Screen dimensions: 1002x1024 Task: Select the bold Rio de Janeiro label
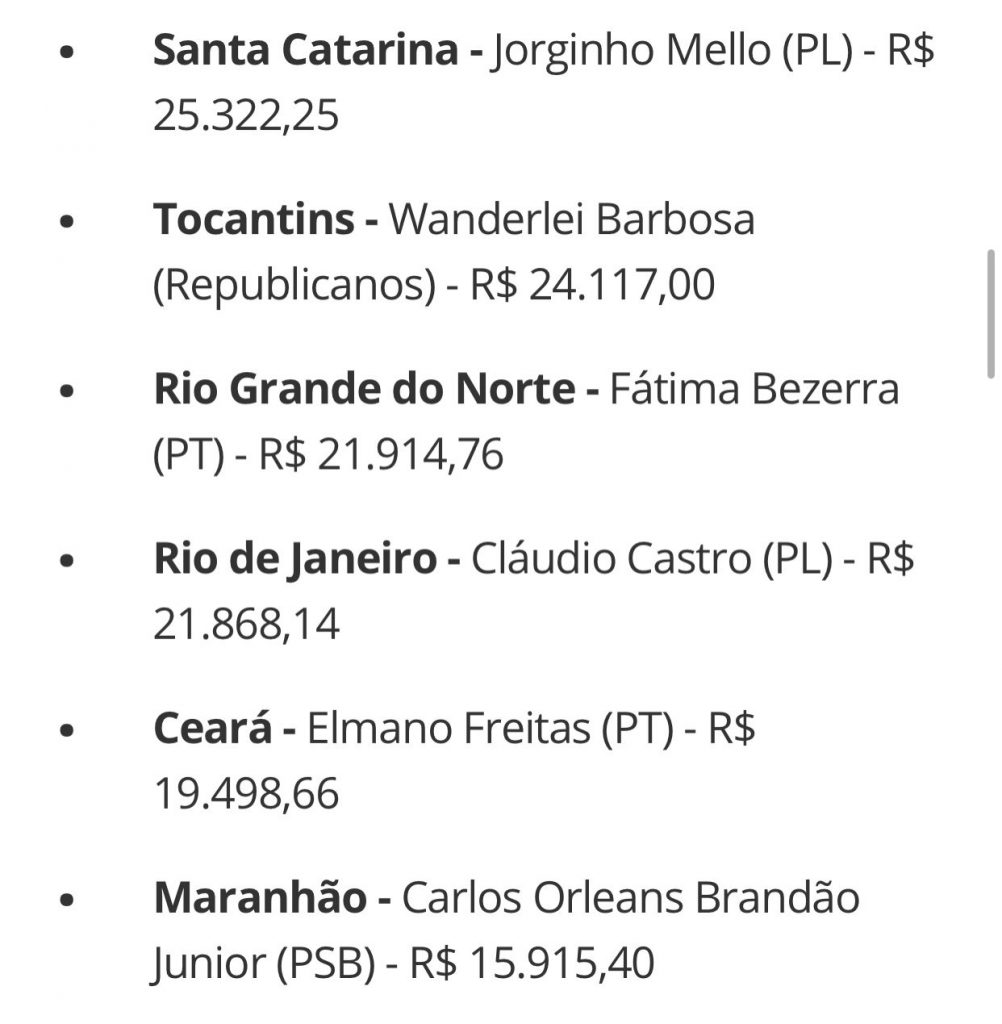tap(295, 559)
